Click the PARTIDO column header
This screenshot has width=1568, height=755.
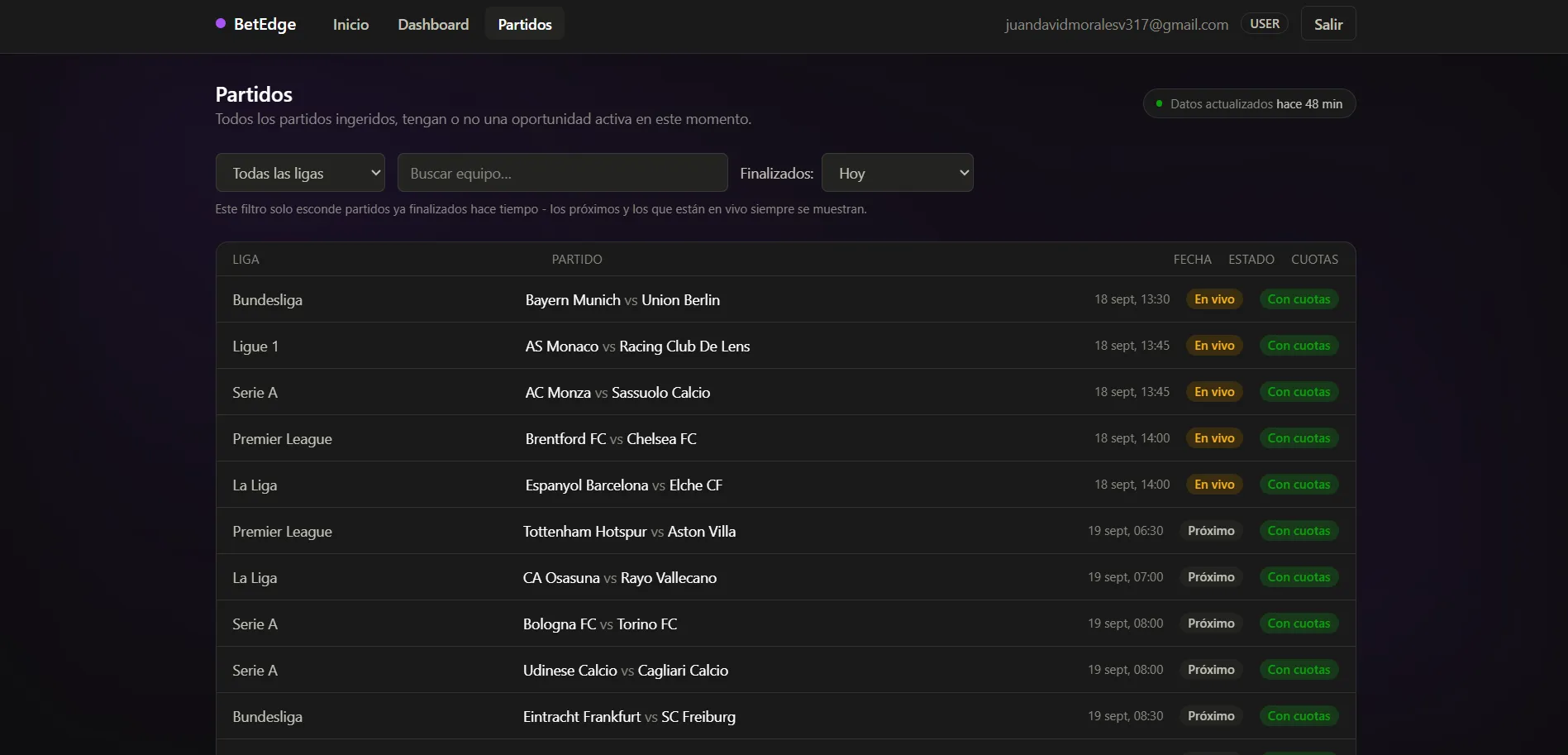pos(577,259)
